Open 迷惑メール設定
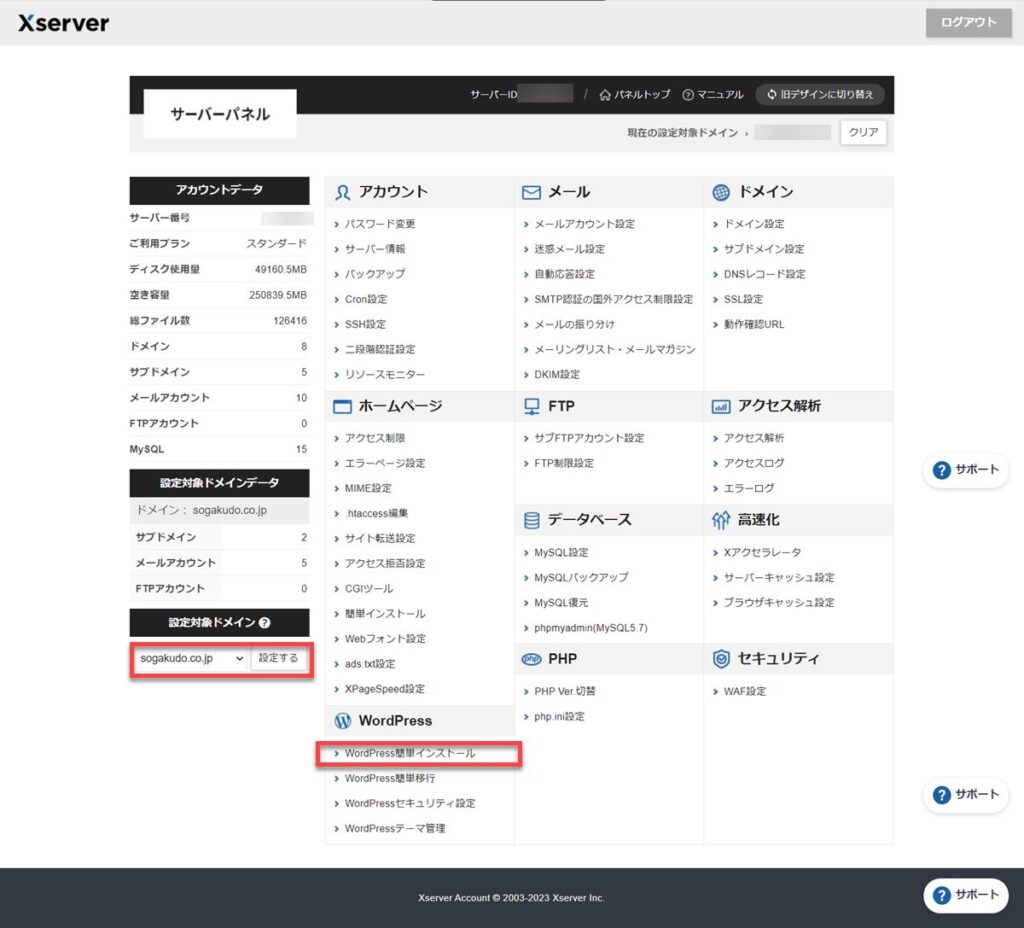This screenshot has height=928, width=1024. click(x=569, y=249)
